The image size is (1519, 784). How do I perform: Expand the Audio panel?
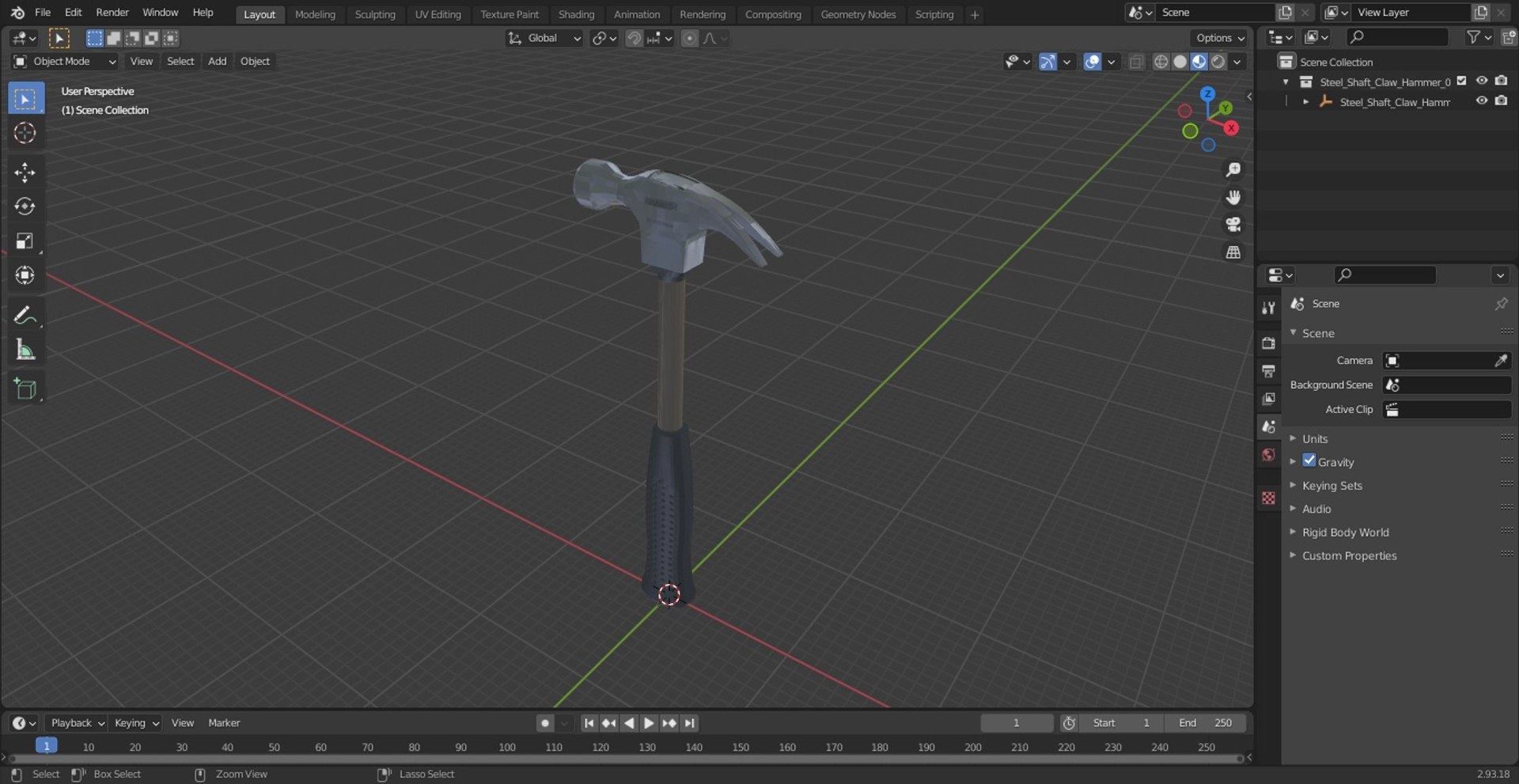click(x=1317, y=509)
